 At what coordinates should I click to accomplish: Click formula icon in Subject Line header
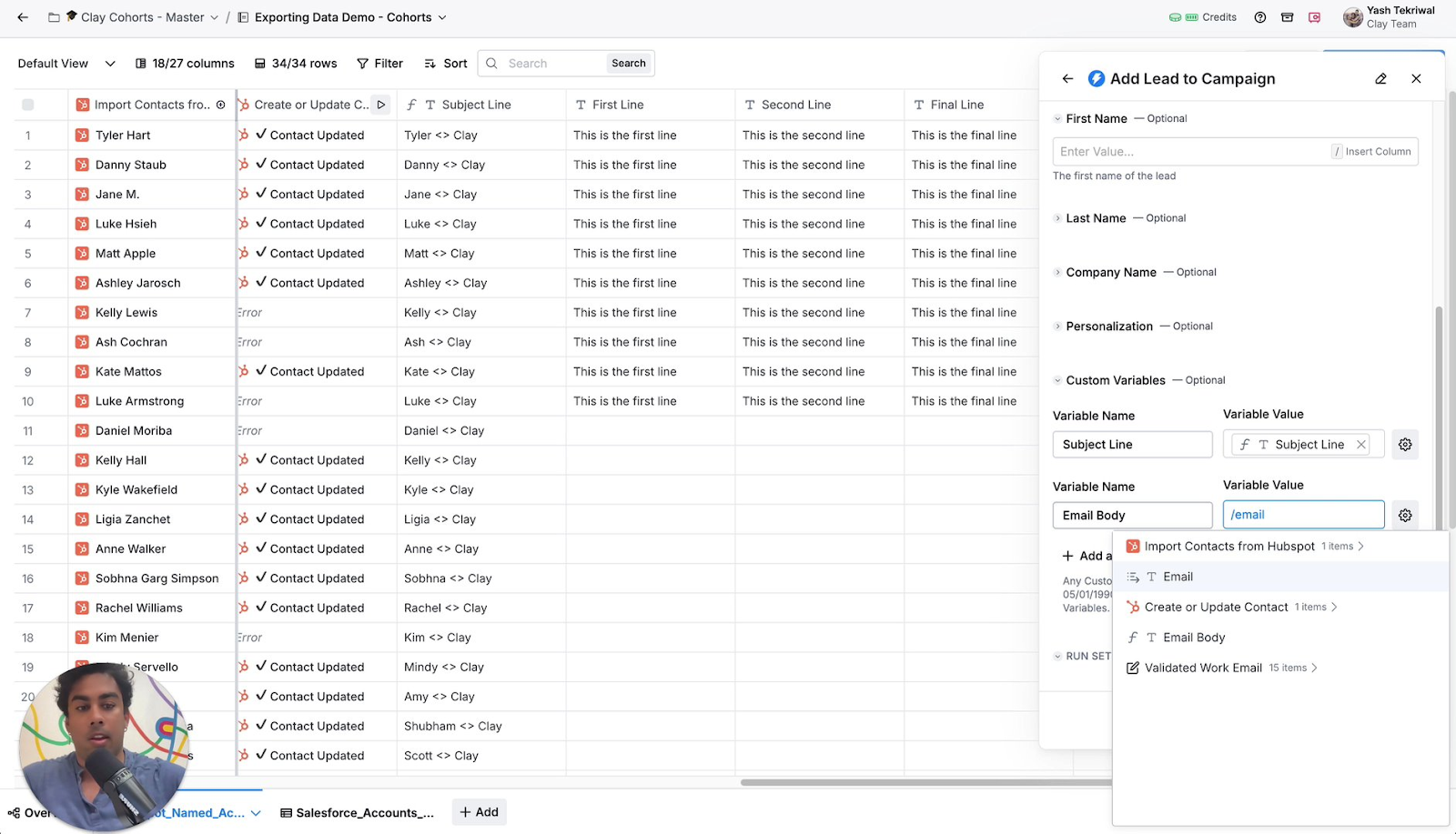click(411, 105)
